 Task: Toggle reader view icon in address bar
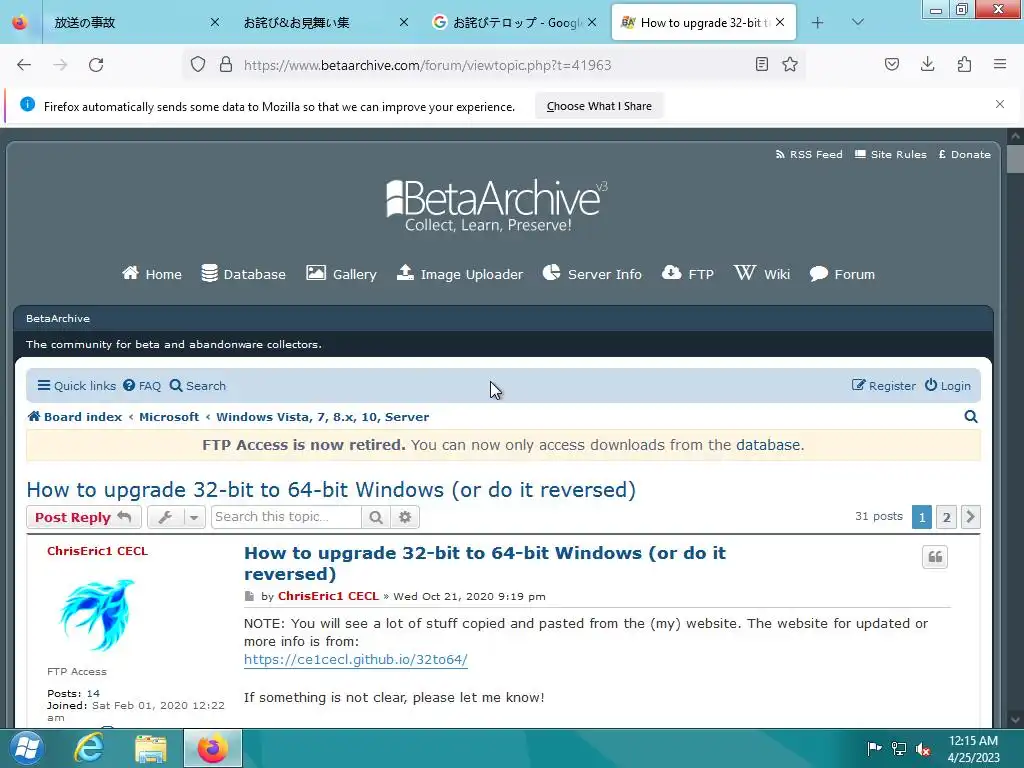761,64
